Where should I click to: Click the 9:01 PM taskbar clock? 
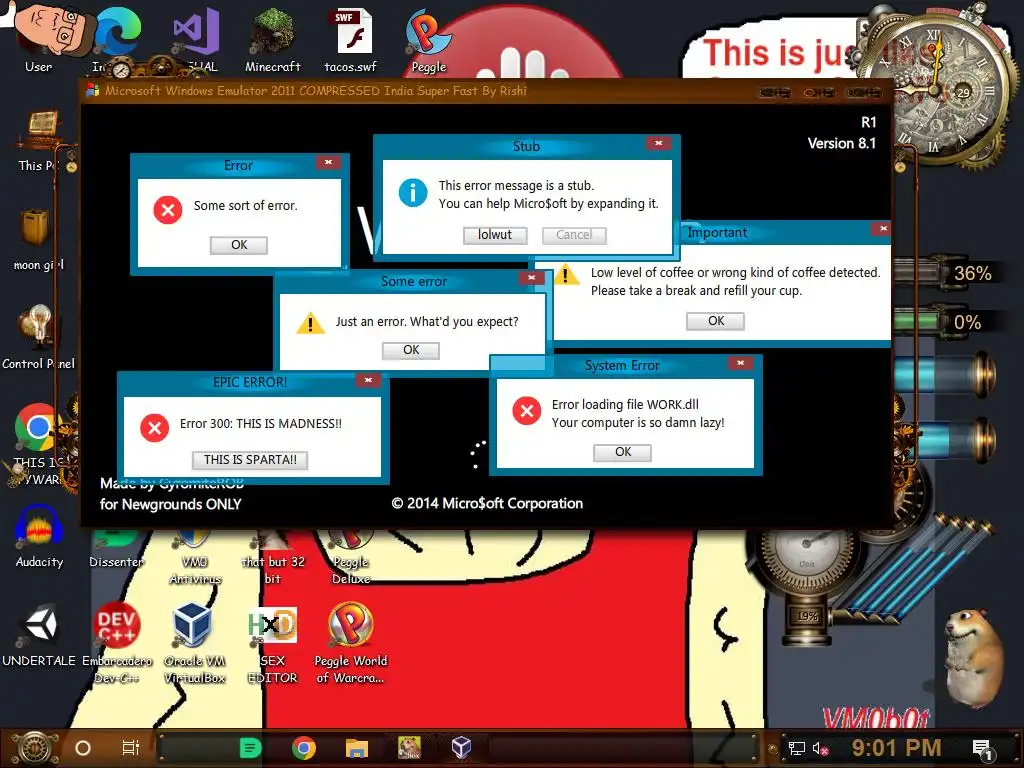[896, 748]
